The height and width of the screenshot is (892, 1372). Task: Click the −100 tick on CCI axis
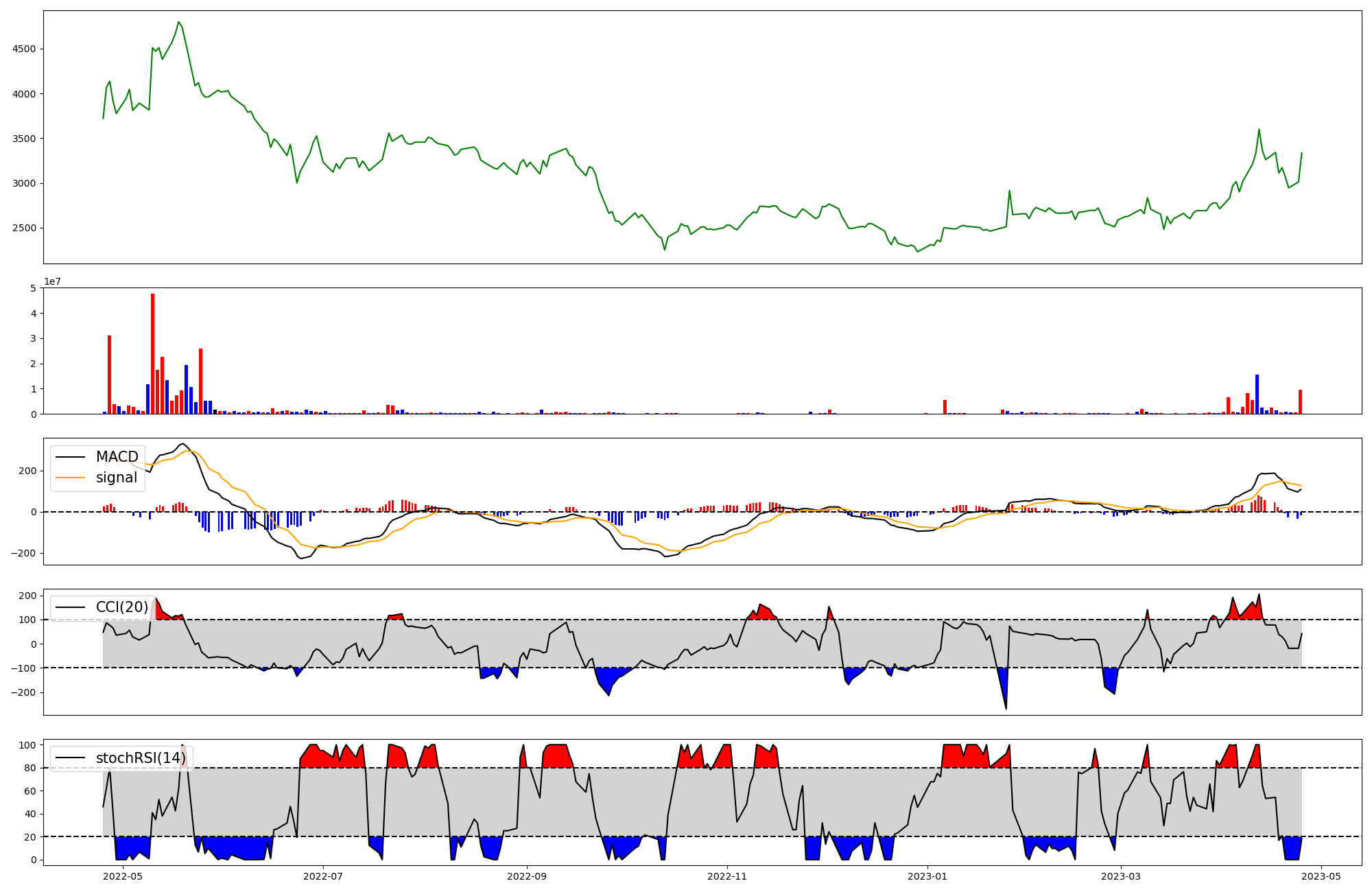coord(23,668)
